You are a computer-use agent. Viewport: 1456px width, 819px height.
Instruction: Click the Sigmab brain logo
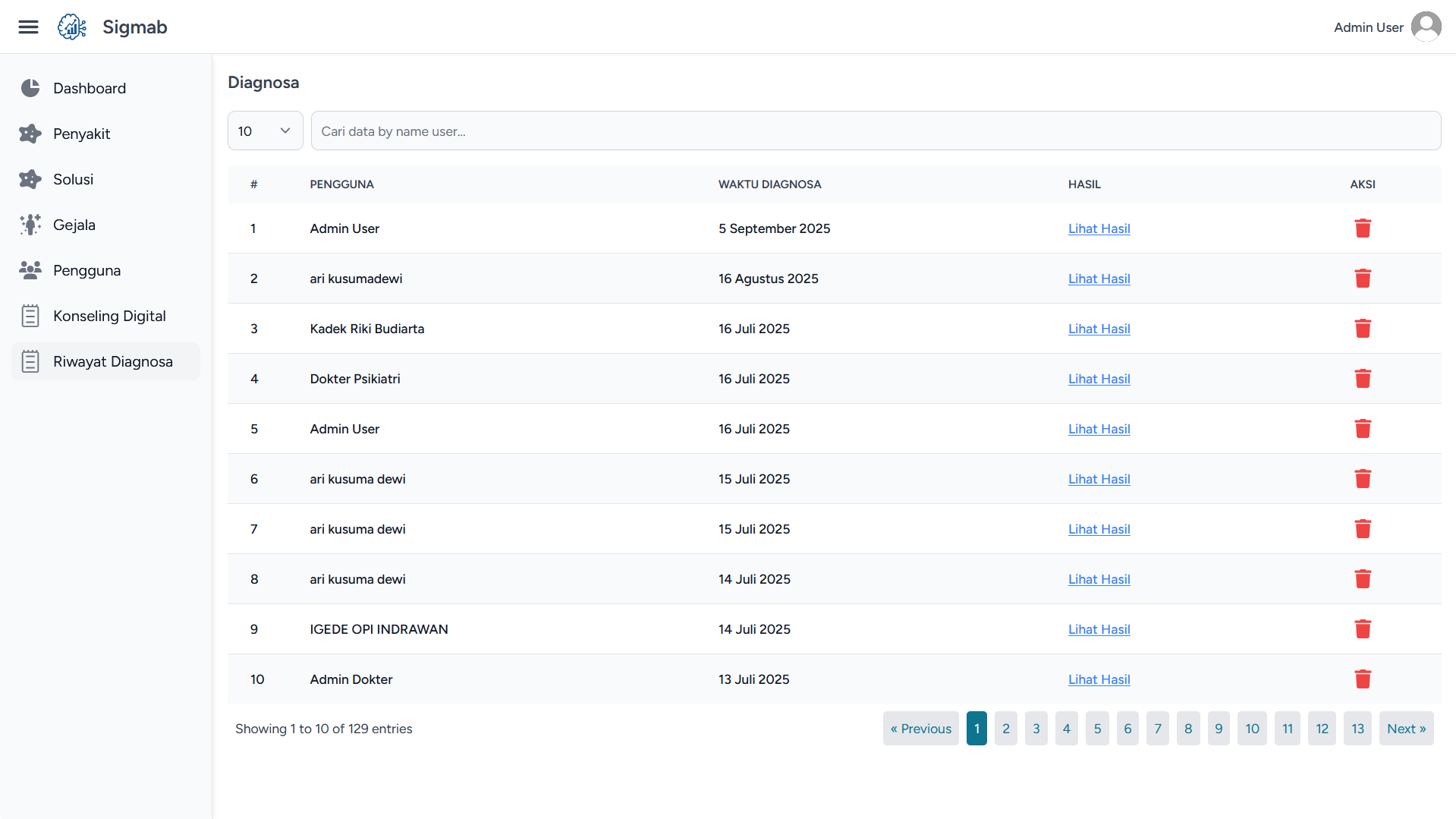[x=72, y=27]
